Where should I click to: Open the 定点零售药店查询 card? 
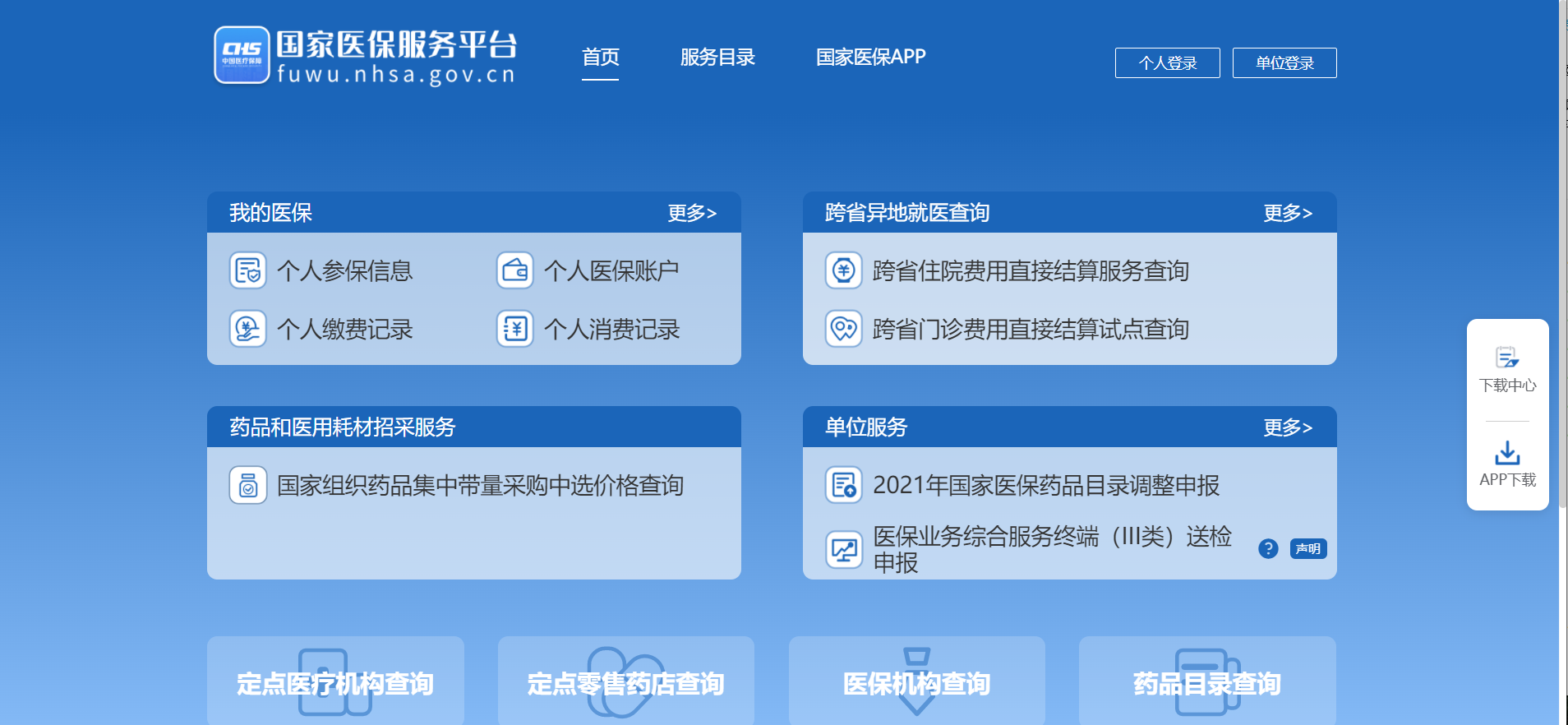625,681
